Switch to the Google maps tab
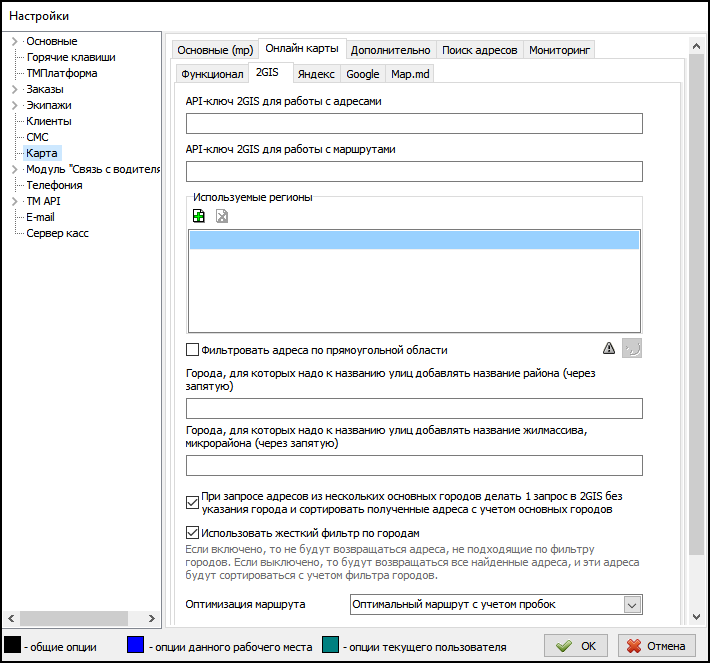 362,74
